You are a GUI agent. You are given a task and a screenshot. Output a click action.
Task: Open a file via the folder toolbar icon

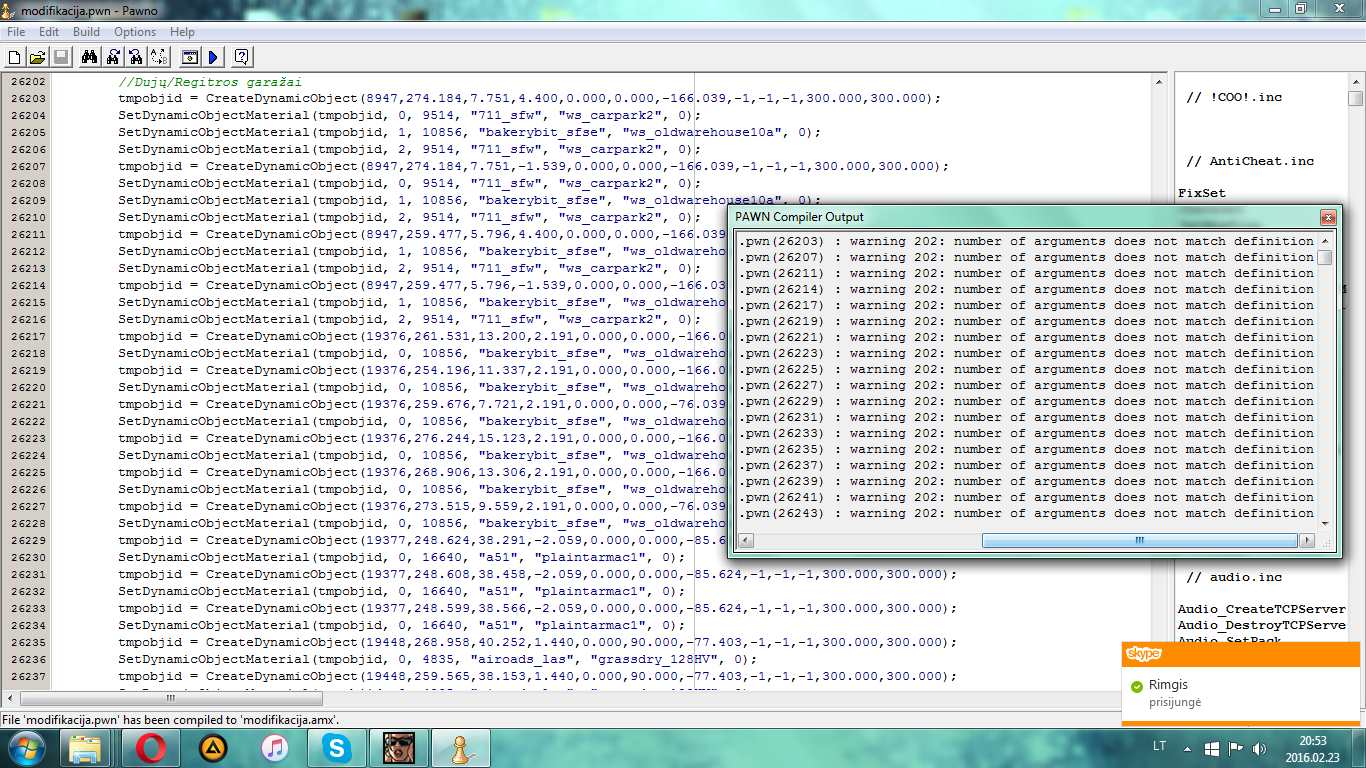(x=37, y=57)
